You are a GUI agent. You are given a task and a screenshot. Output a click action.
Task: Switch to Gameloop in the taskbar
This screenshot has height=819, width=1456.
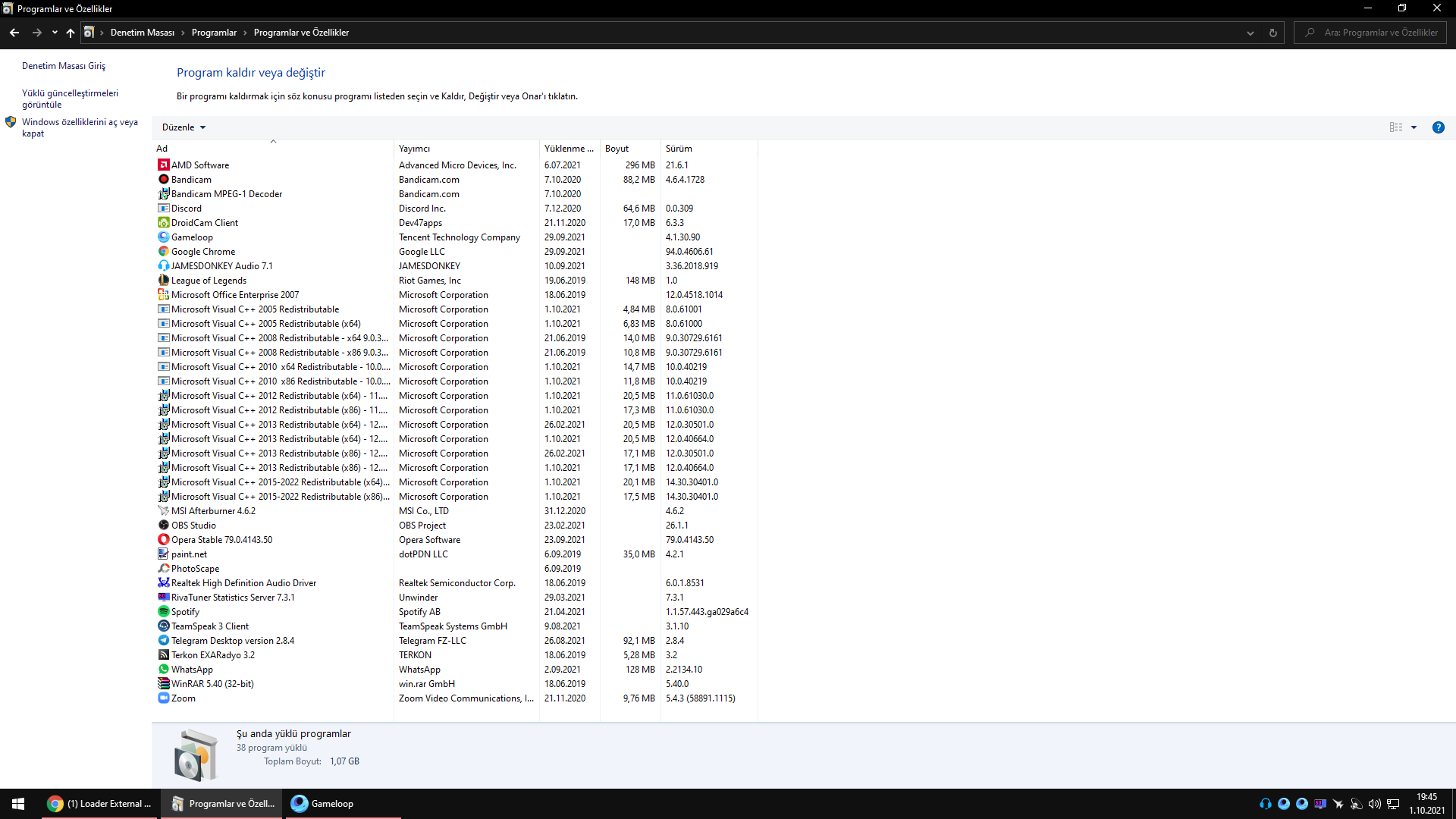click(x=342, y=804)
